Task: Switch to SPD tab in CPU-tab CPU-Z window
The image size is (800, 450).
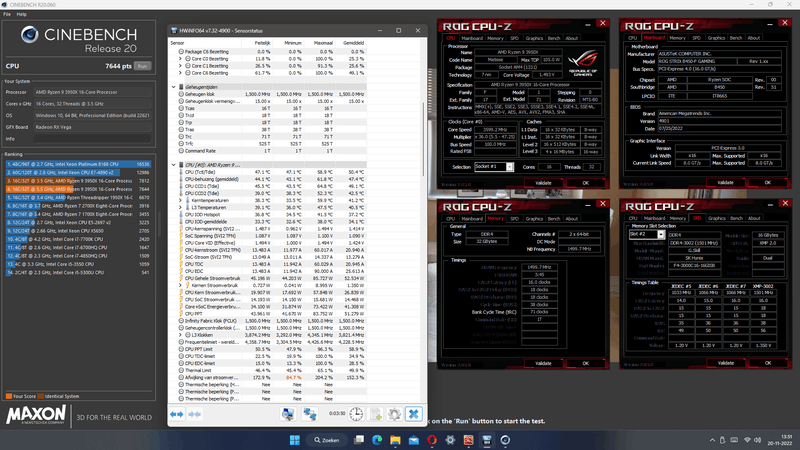Action: (x=514, y=38)
